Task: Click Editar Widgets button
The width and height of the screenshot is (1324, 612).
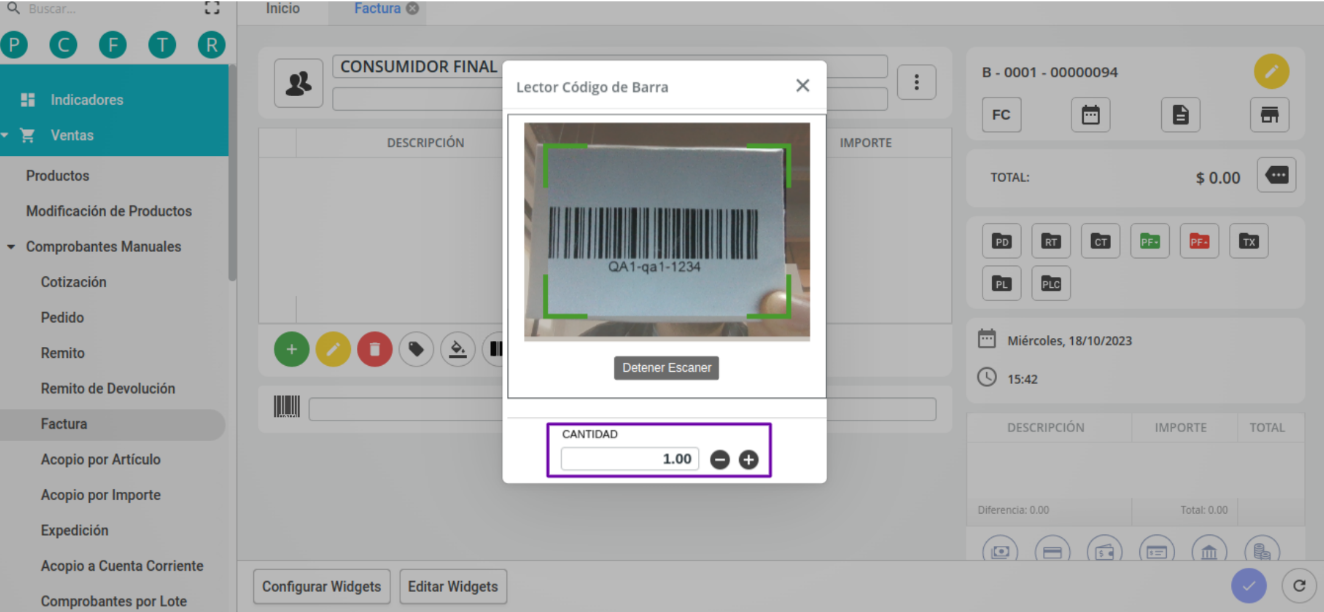Action: coord(453,587)
